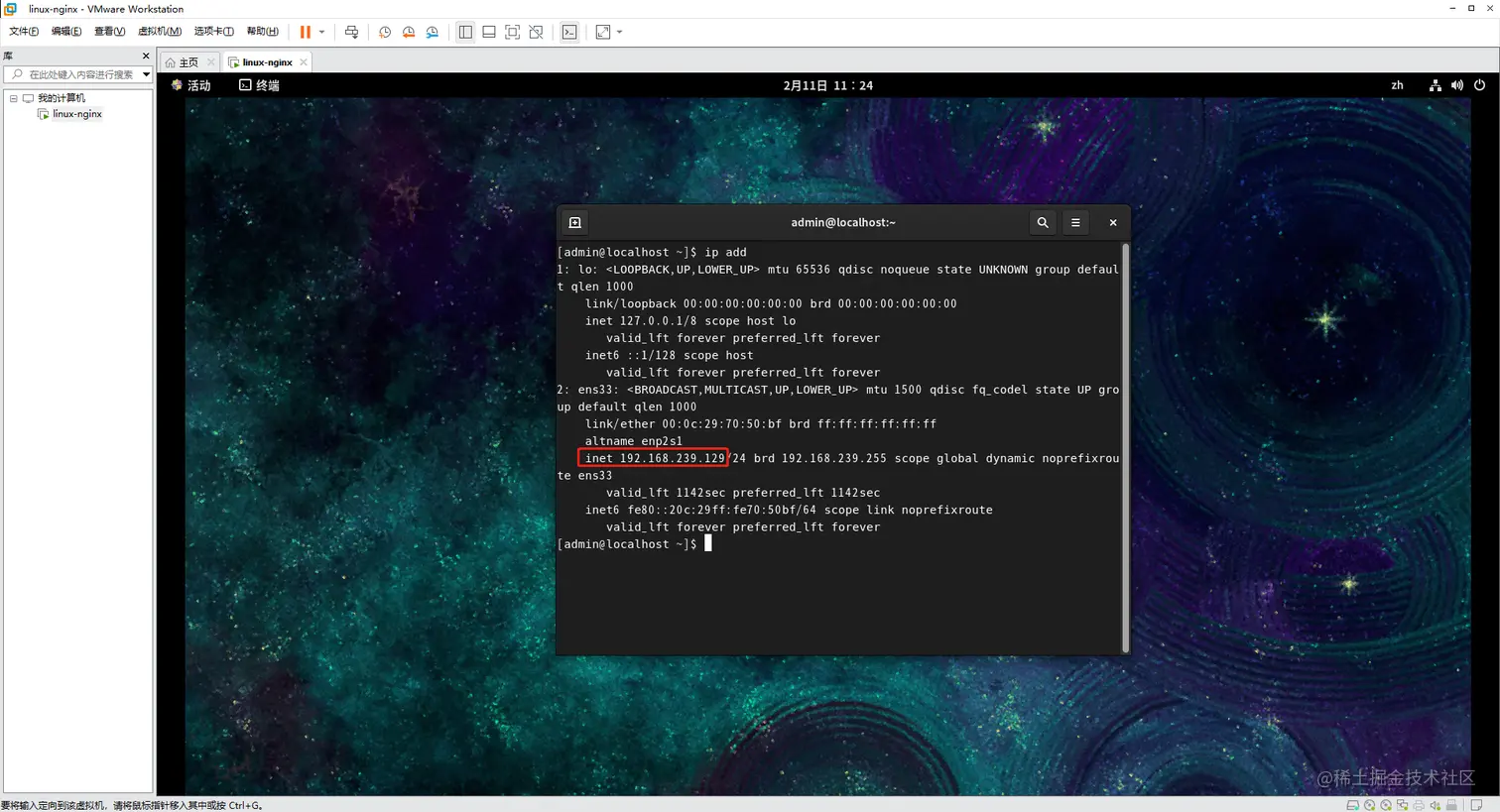Take a snapshot of the VM
The width and height of the screenshot is (1500, 812).
[x=385, y=32]
